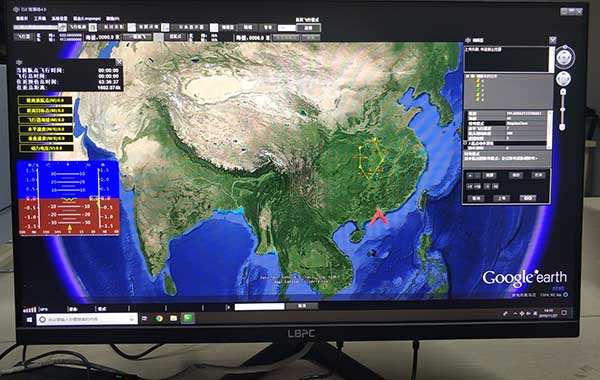Open the Windows Start menu
The height and width of the screenshot is (380, 600).
pos(29,319)
